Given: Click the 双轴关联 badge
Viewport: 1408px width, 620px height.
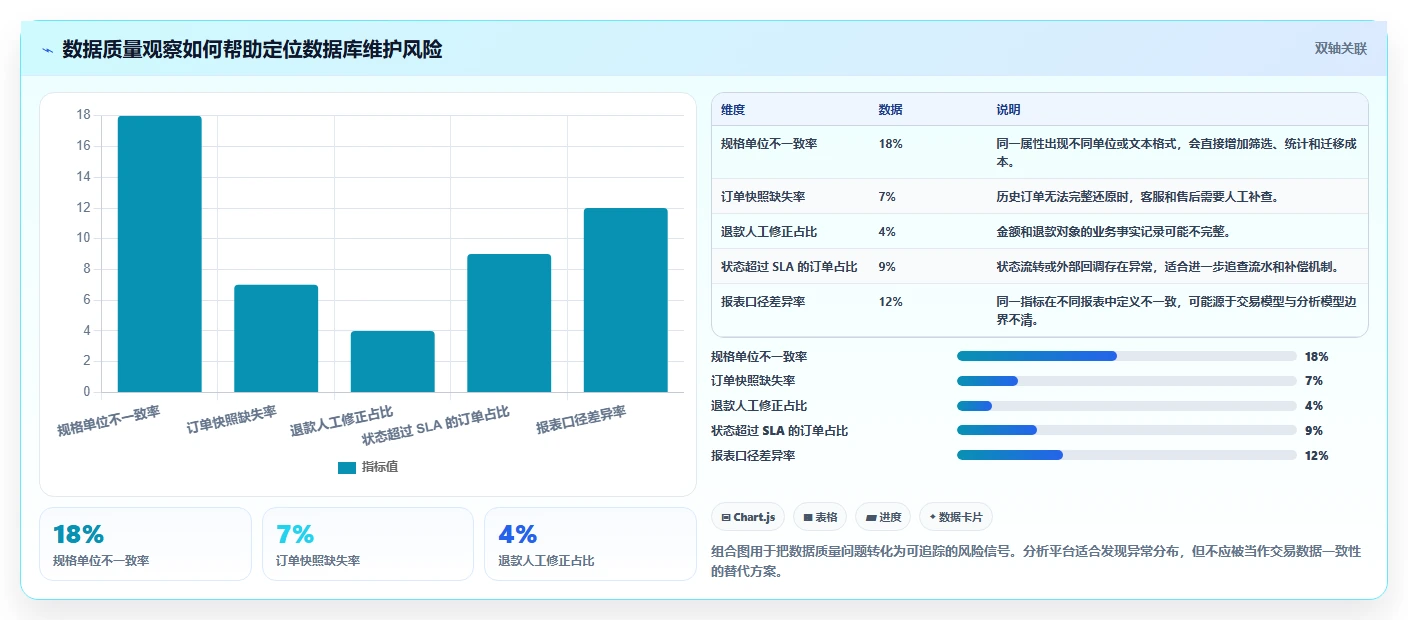Looking at the screenshot, I should pyautogui.click(x=1340, y=49).
